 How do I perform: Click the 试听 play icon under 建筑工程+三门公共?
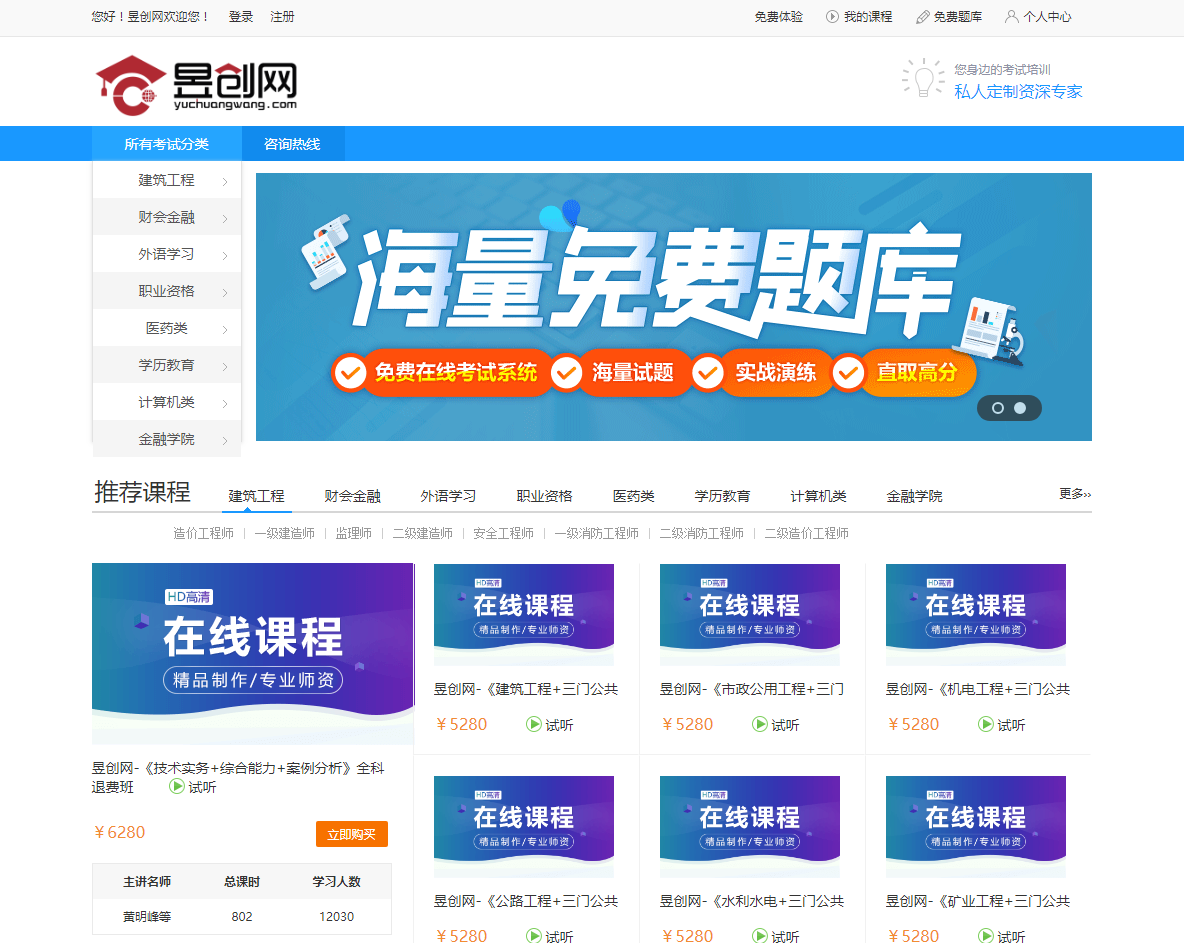(x=534, y=724)
